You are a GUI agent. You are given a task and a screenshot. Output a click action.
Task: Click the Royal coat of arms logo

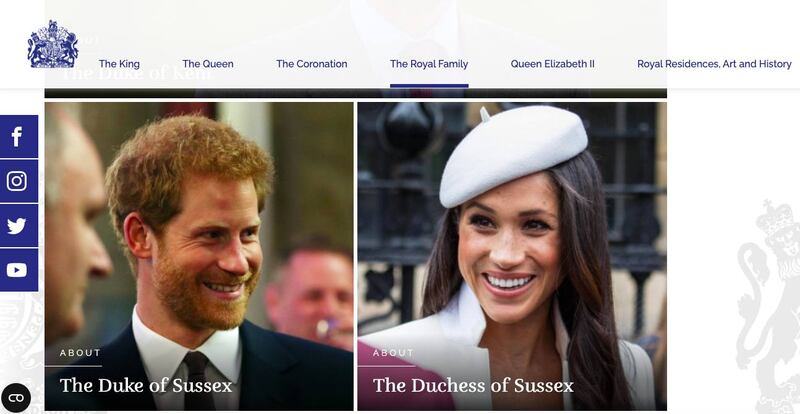click(53, 44)
